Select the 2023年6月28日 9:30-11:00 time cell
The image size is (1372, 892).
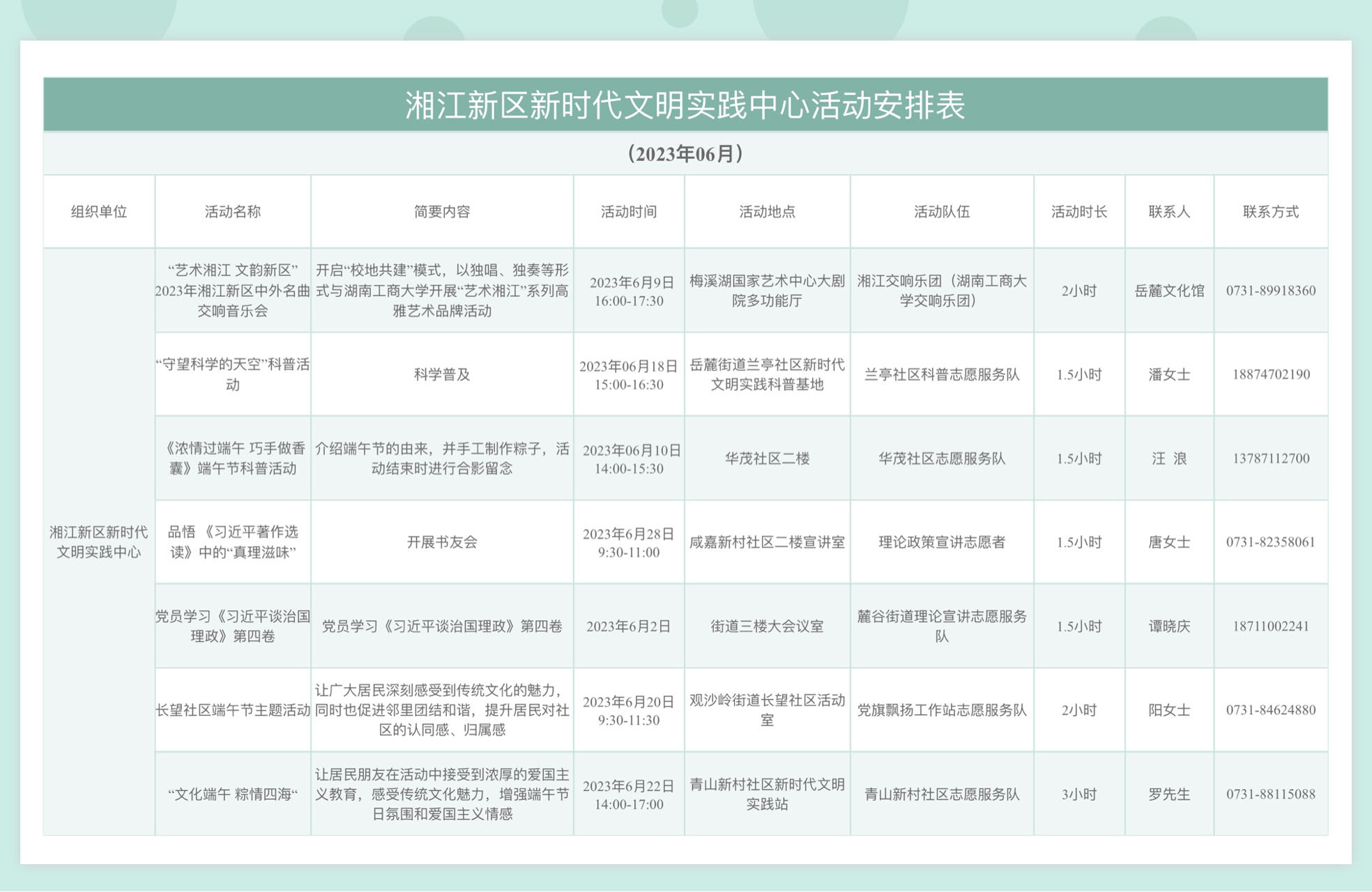(x=629, y=542)
